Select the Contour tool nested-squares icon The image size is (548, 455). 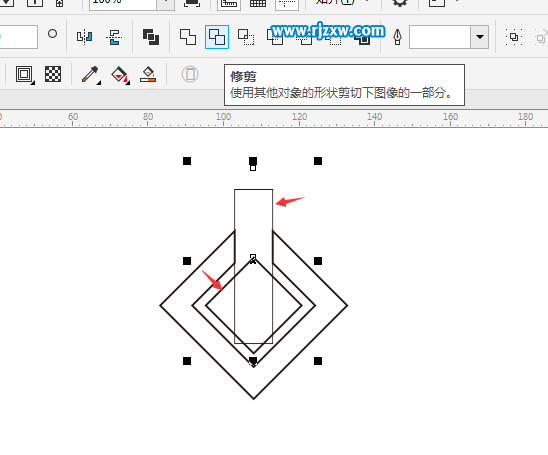click(24, 74)
